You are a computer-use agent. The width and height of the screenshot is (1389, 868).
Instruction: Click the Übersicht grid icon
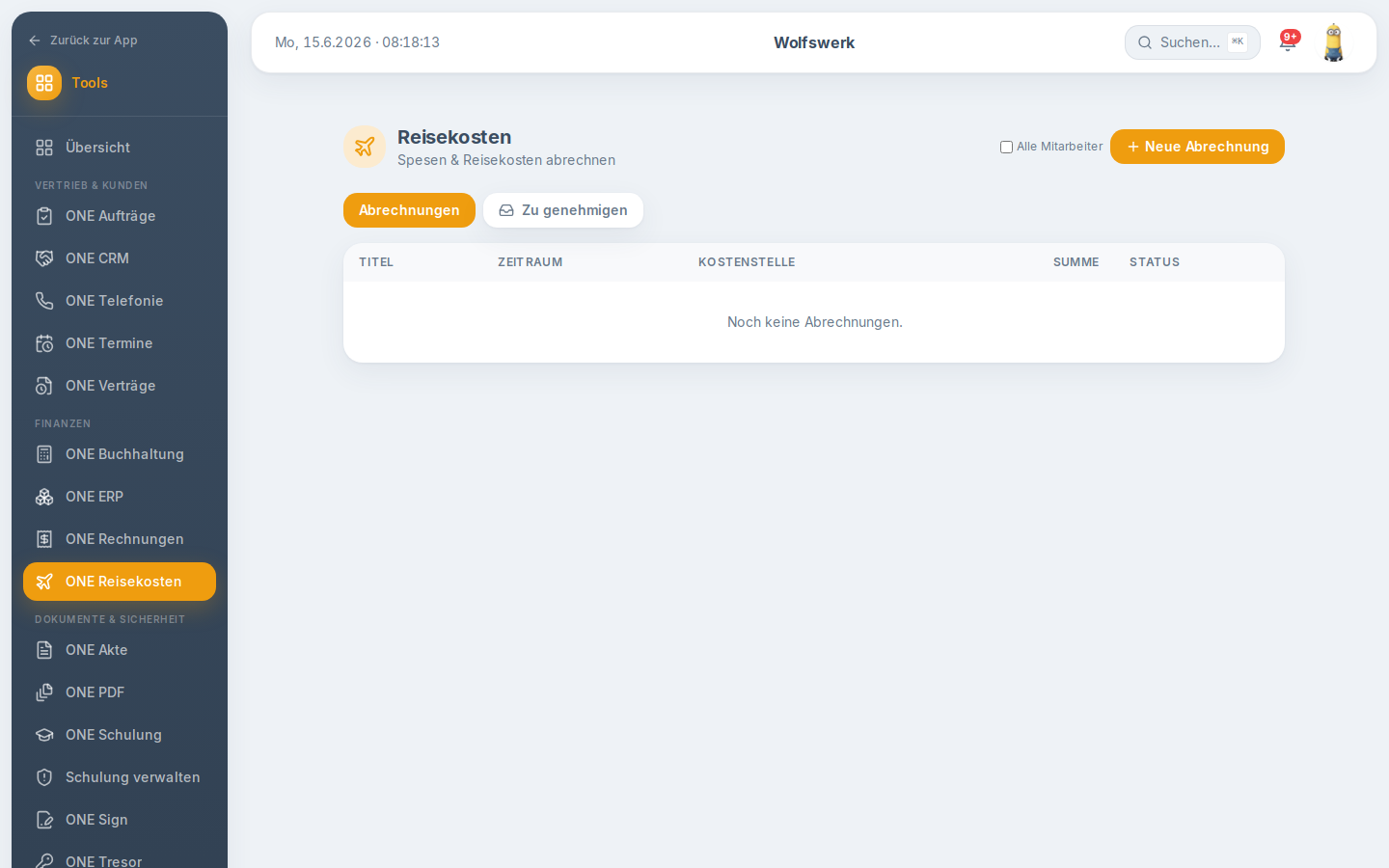(44, 148)
